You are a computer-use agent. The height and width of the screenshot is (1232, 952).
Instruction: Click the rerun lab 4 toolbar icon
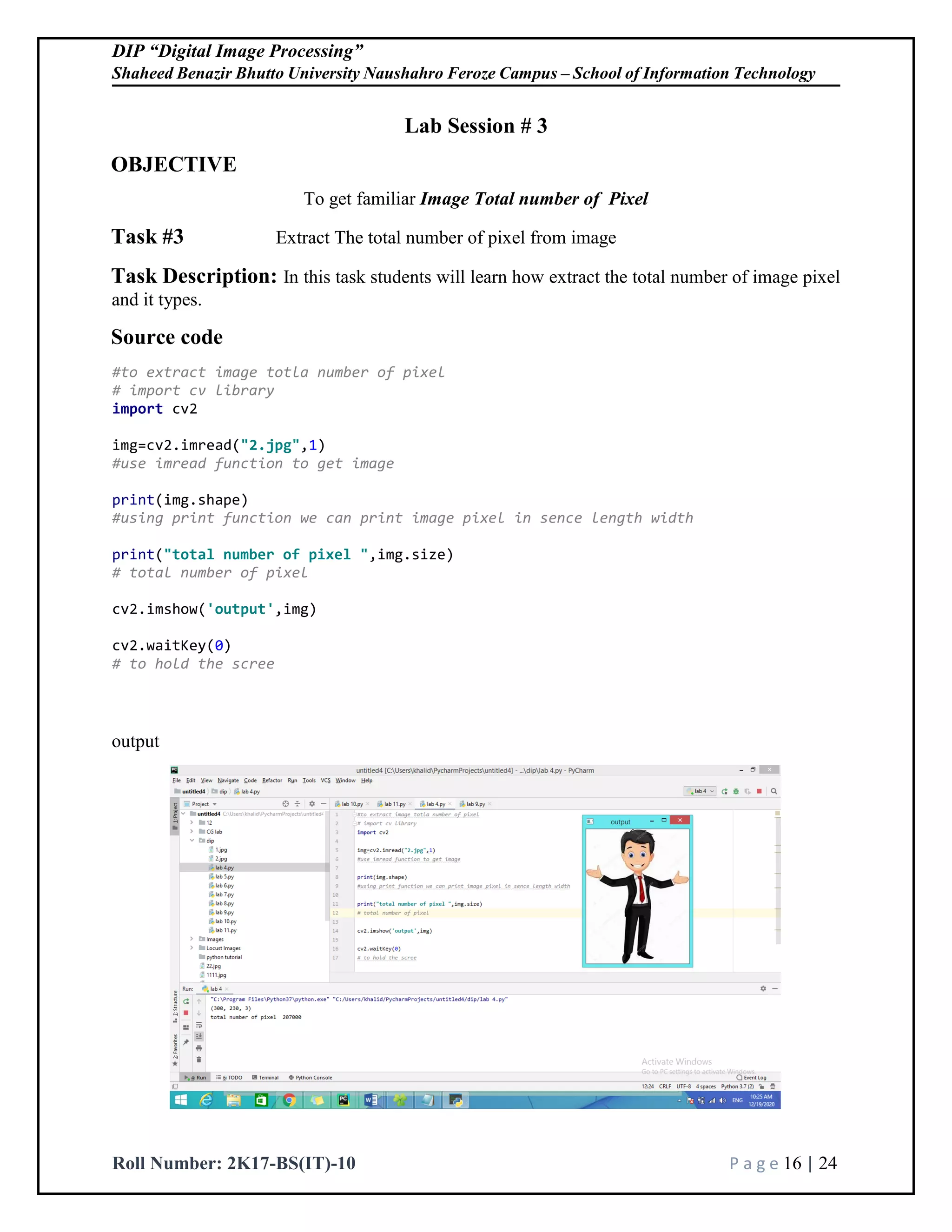point(725,791)
